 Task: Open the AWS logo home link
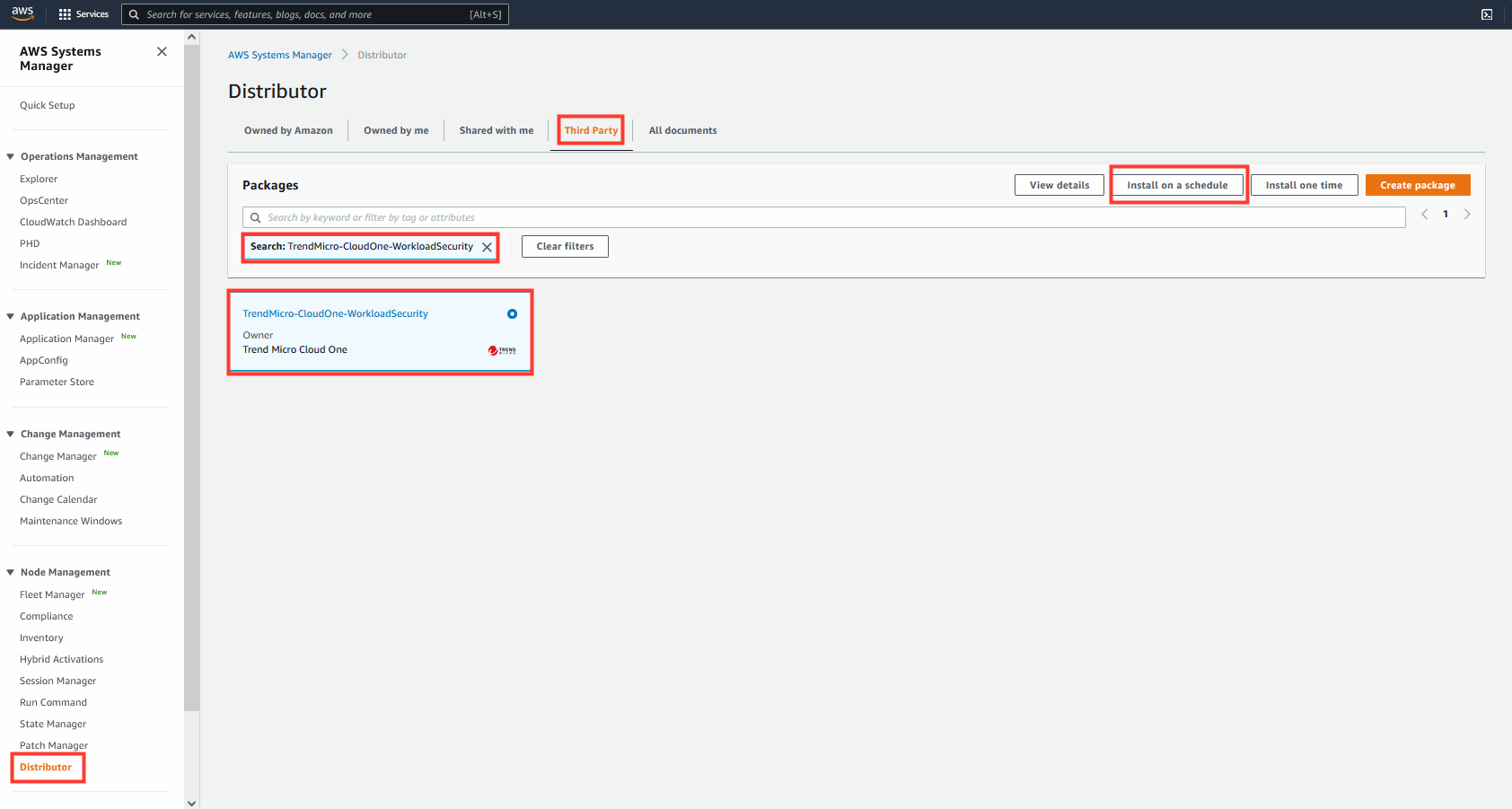click(22, 13)
